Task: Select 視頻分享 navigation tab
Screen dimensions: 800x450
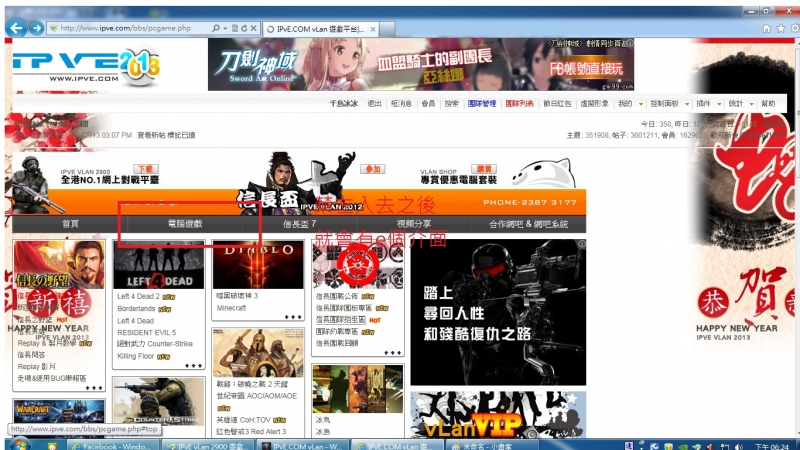Action: click(414, 223)
